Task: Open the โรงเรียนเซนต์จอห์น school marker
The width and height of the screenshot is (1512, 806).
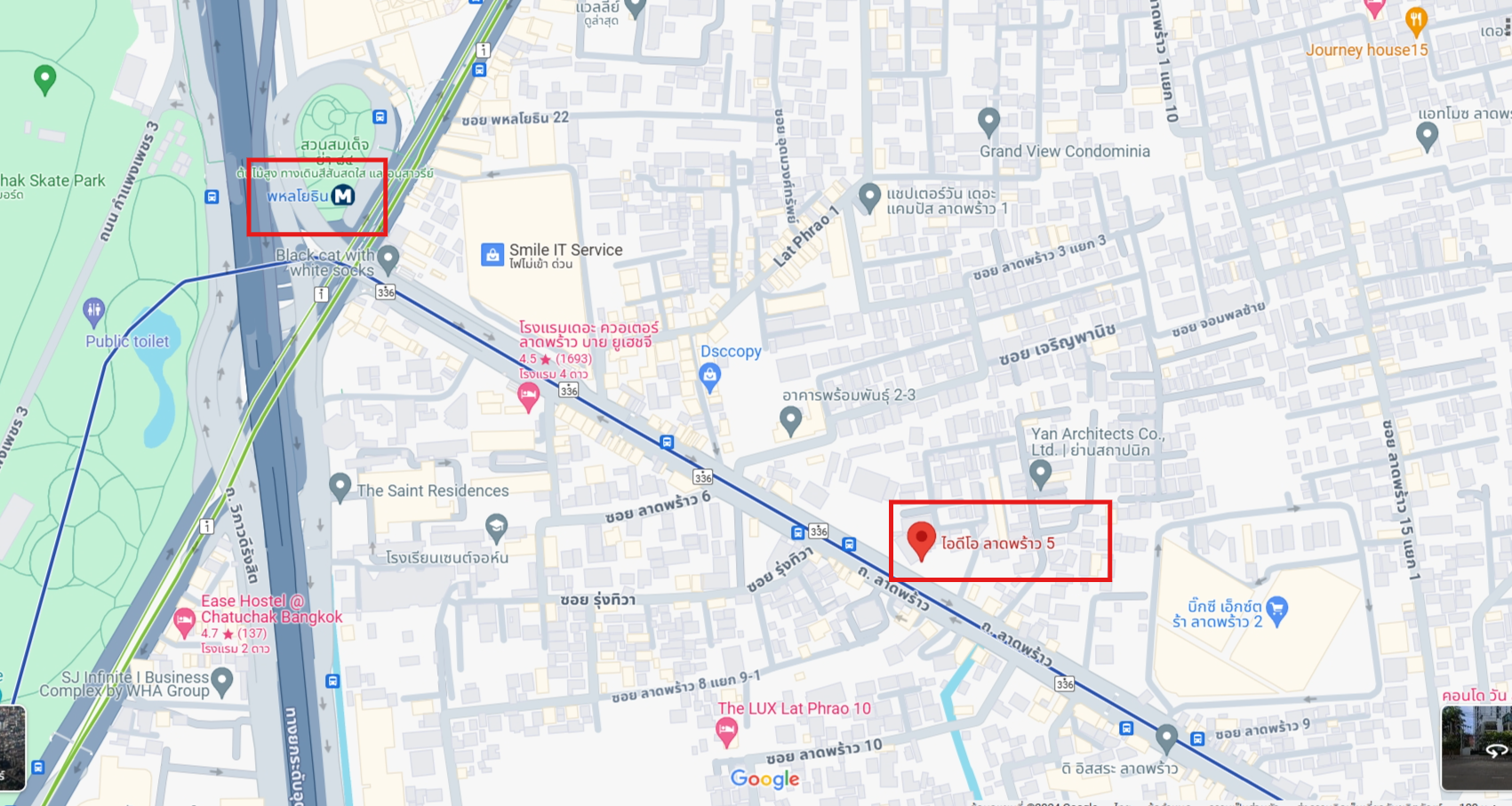Action: click(496, 529)
